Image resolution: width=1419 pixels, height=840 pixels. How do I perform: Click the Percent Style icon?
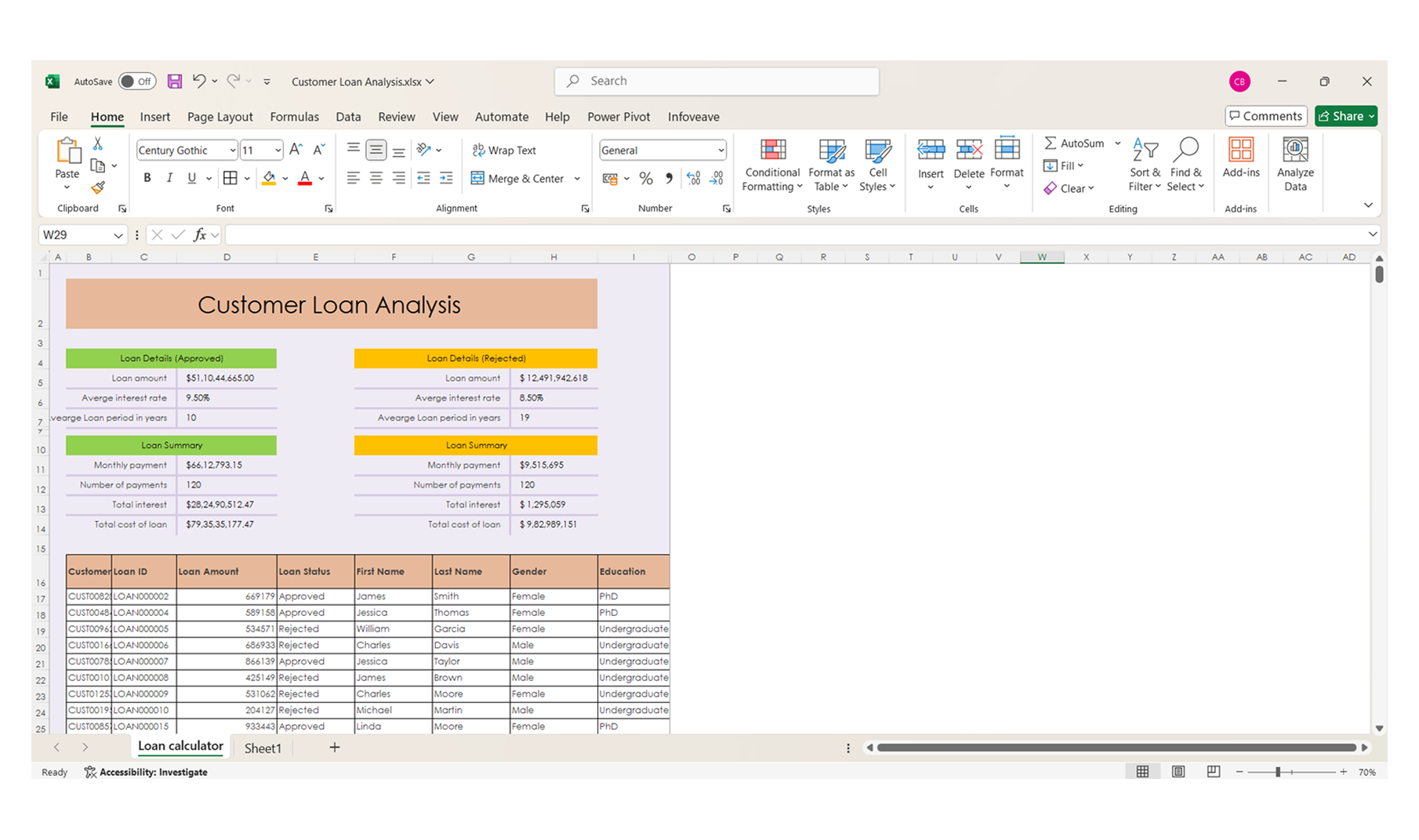pos(646,179)
